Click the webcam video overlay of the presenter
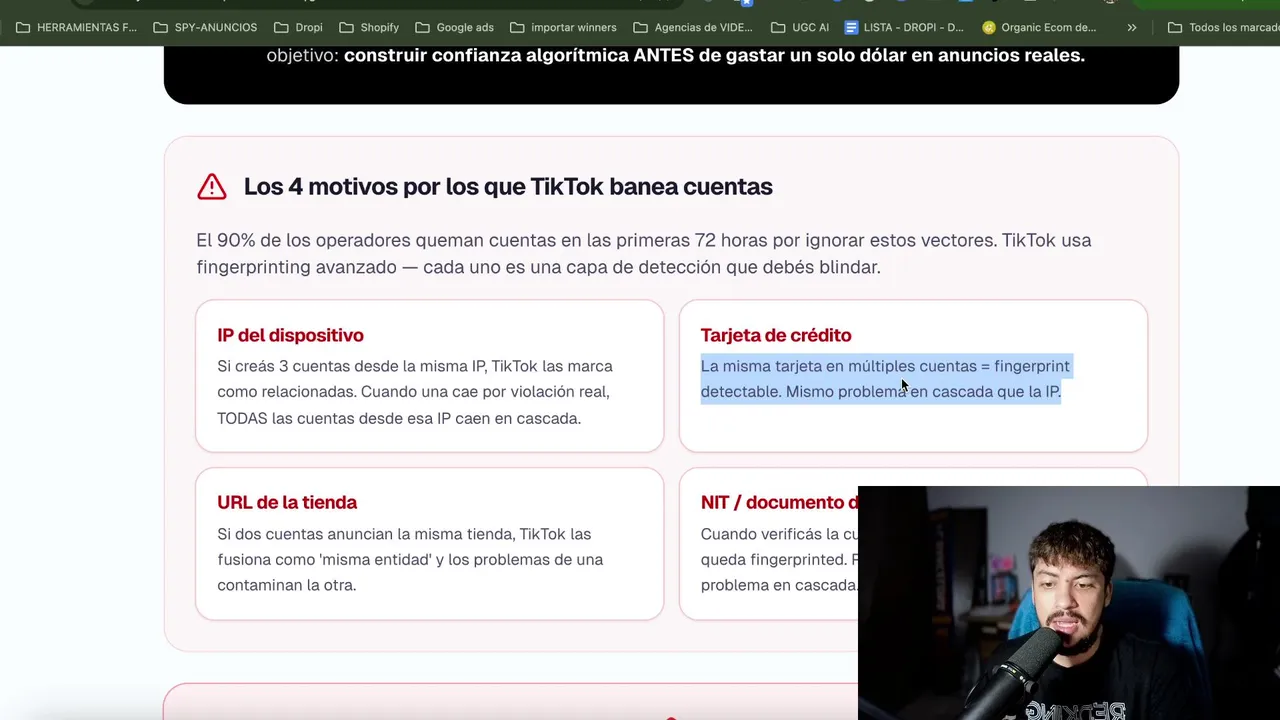The image size is (1280, 720). click(x=1069, y=603)
